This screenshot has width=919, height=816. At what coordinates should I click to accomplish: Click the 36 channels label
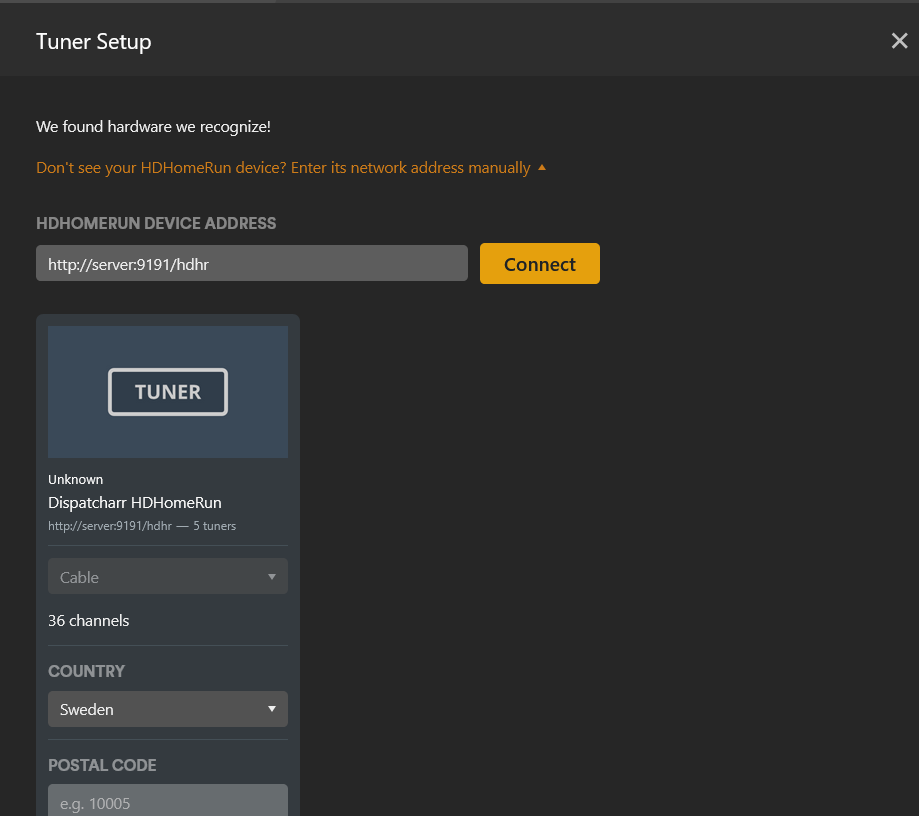click(x=88, y=620)
